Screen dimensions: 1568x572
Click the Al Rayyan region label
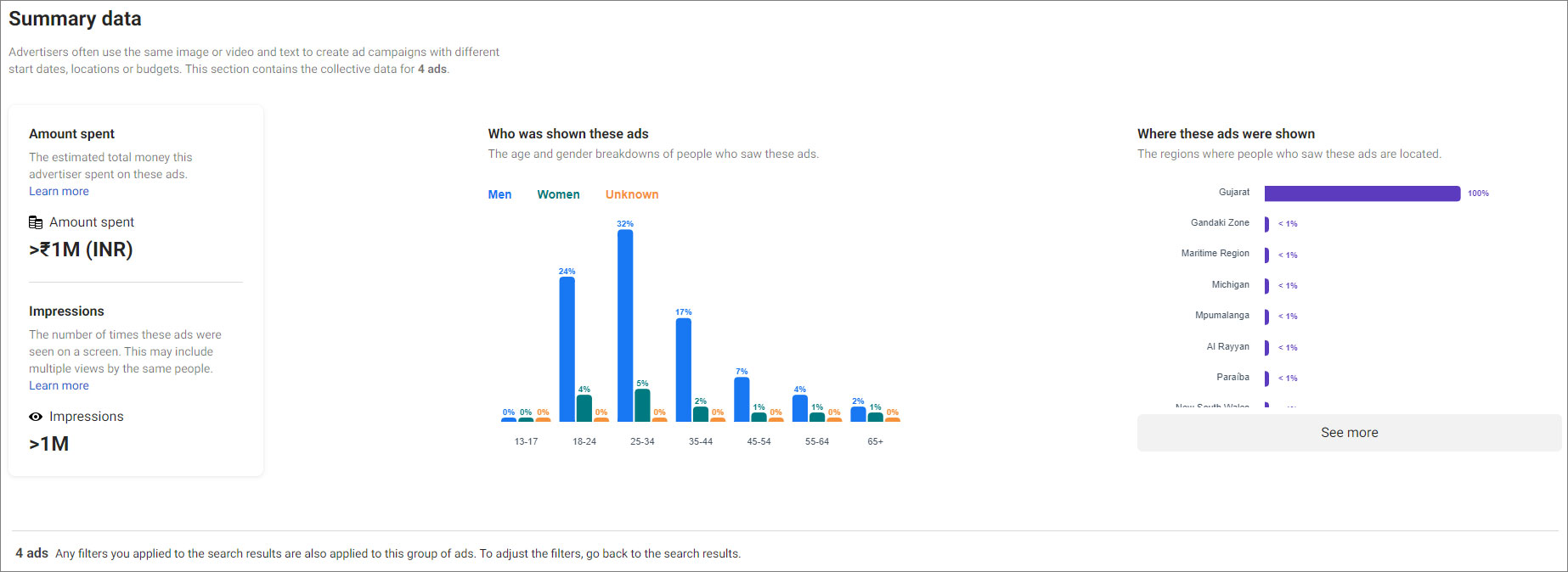tap(1227, 346)
